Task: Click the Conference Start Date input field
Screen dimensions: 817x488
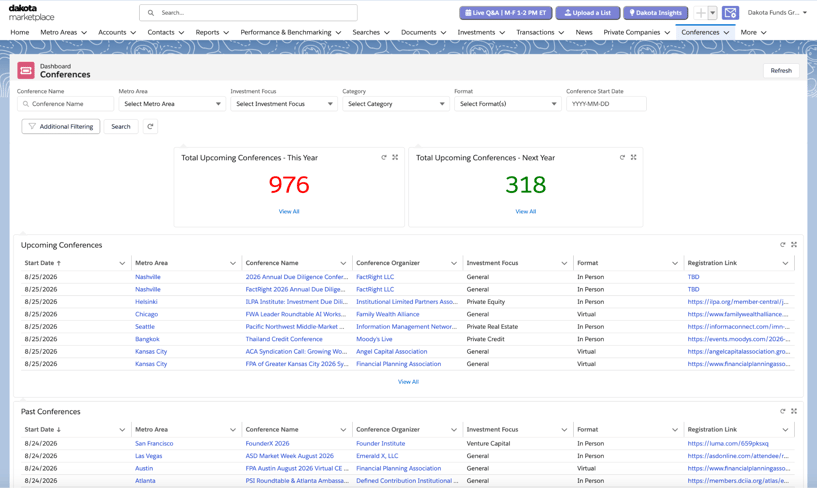Action: coord(606,104)
